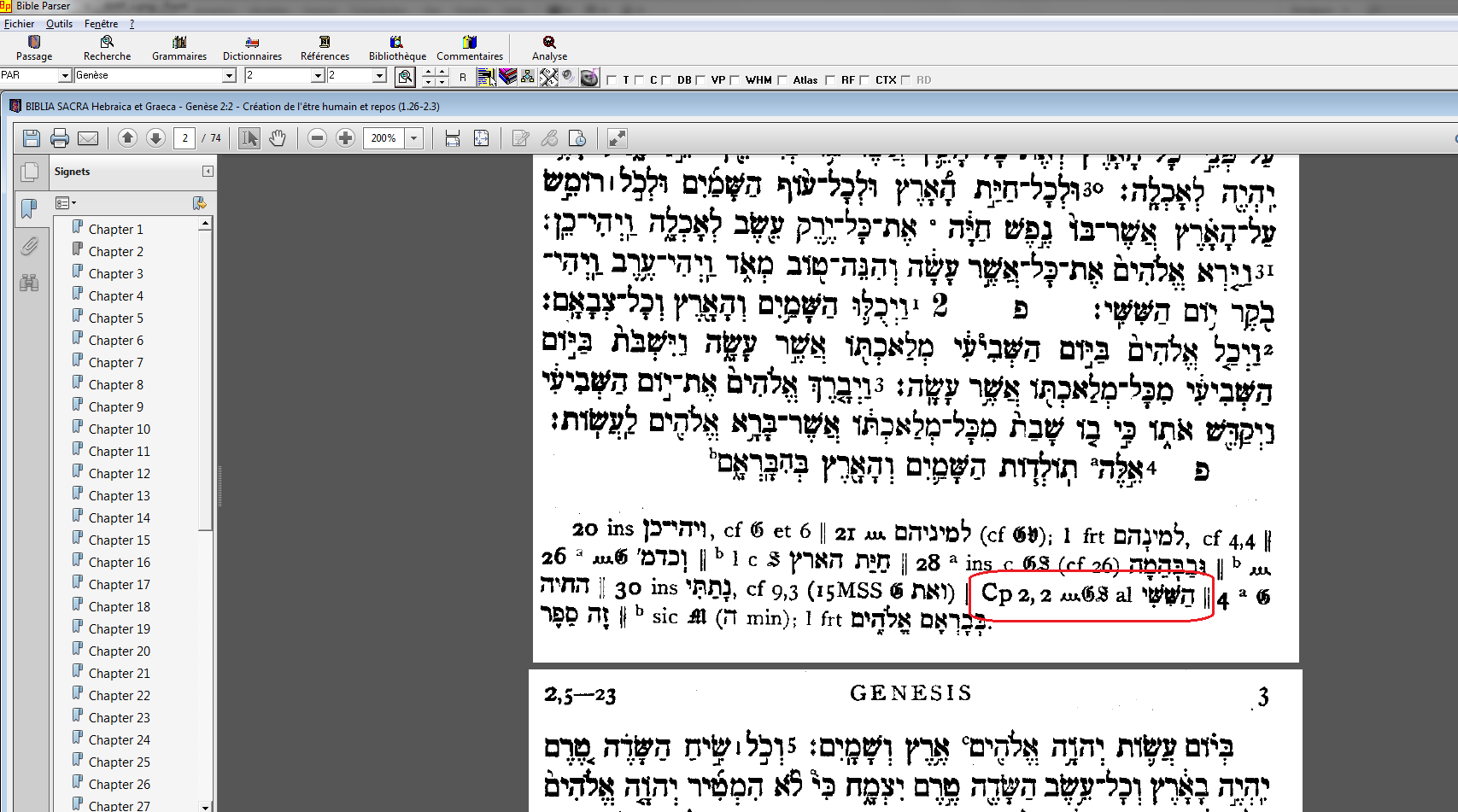
Task: Open the 200% zoom level dropdown
Action: 414,138
